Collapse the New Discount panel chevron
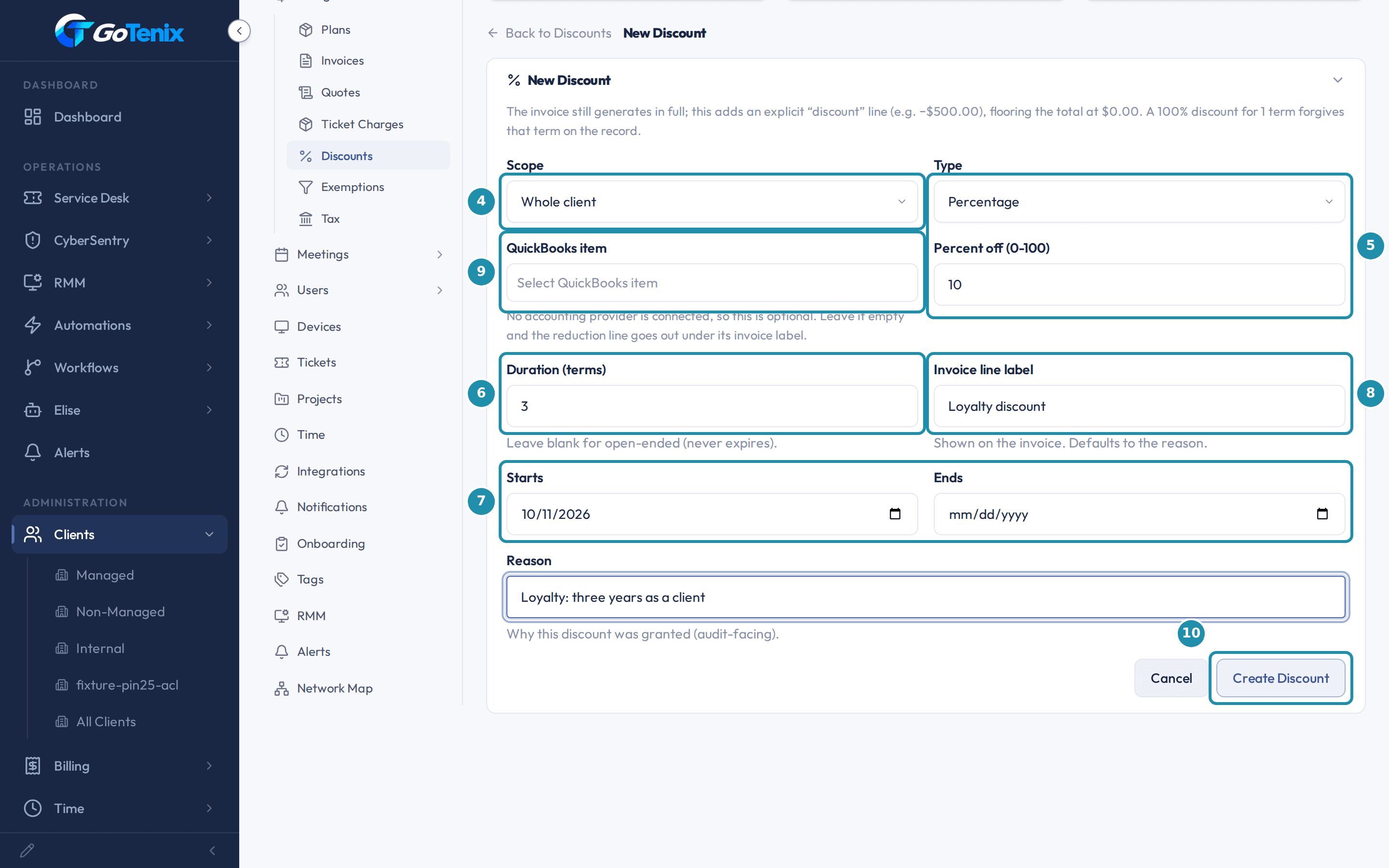1389x868 pixels. 1337,80
